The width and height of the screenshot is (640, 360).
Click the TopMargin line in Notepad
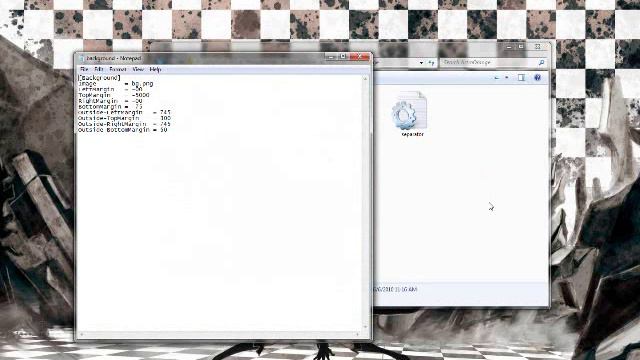tap(113, 95)
